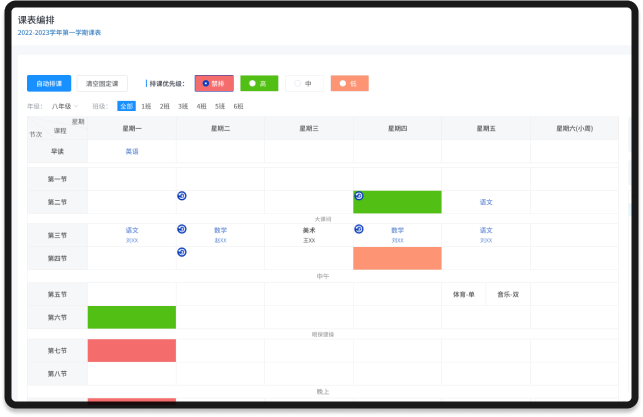Click the 清空固定课 button
The image size is (643, 417).
[x=102, y=84]
